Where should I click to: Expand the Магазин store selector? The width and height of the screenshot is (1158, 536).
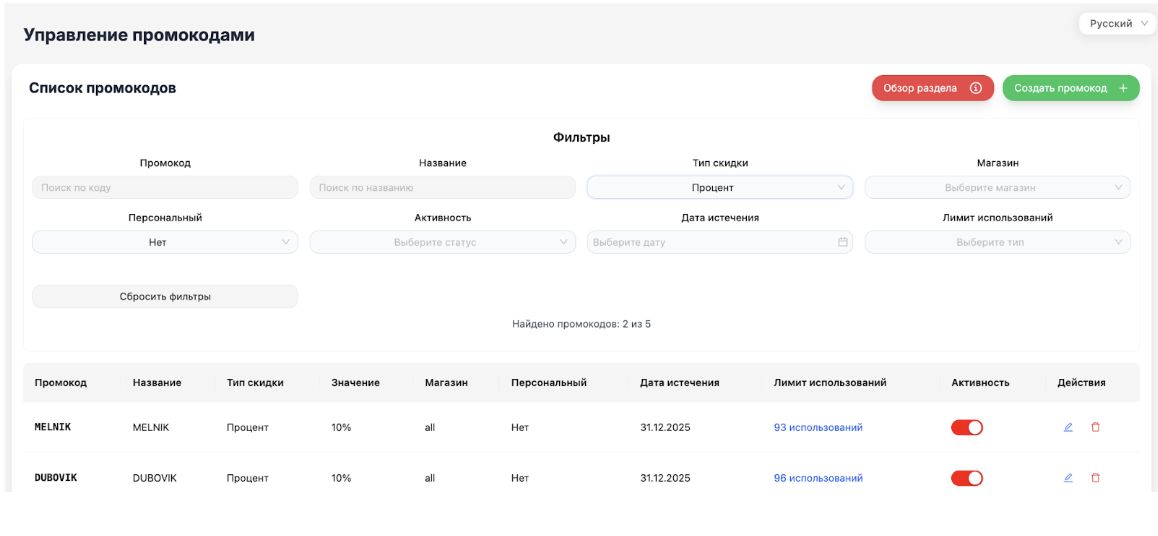997,187
